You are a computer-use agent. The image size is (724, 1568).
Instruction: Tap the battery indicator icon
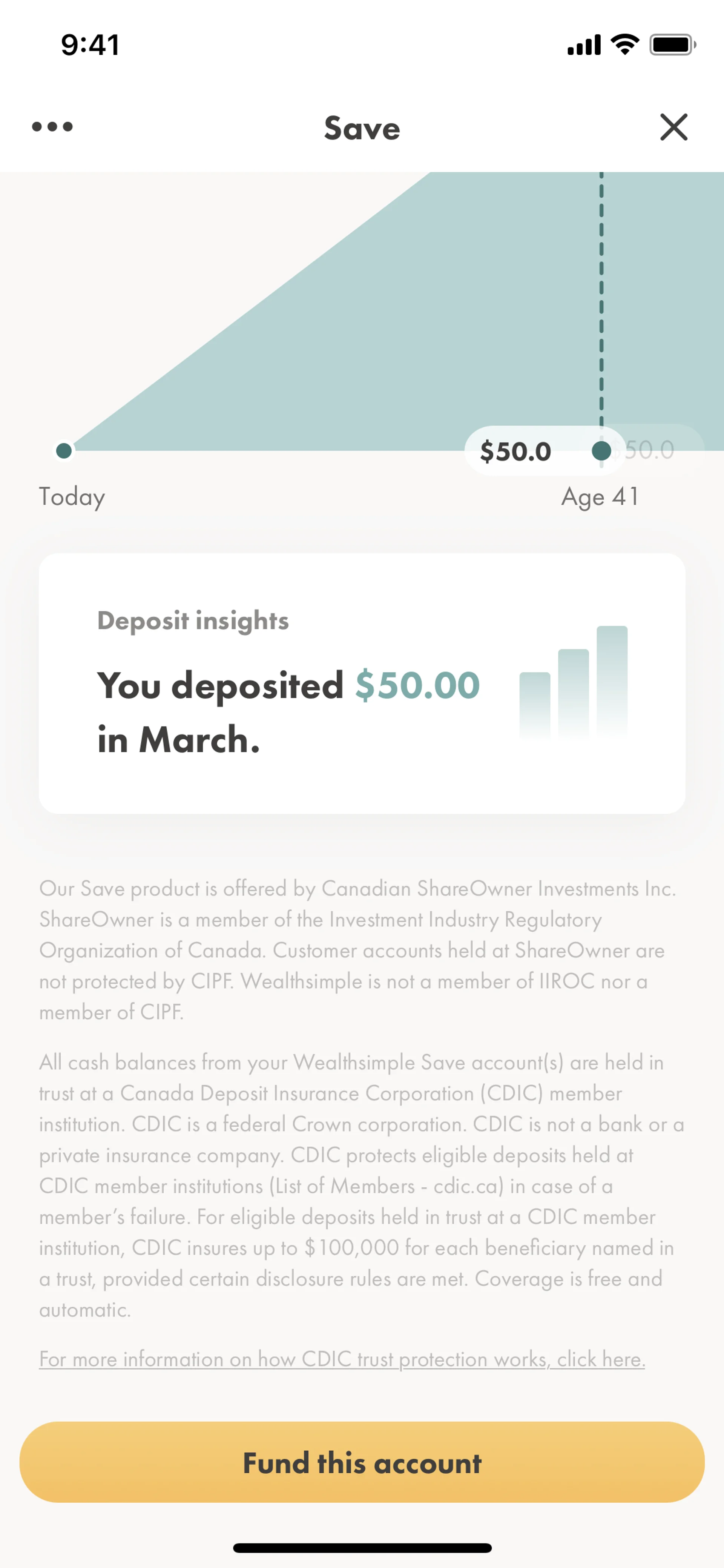point(672,45)
